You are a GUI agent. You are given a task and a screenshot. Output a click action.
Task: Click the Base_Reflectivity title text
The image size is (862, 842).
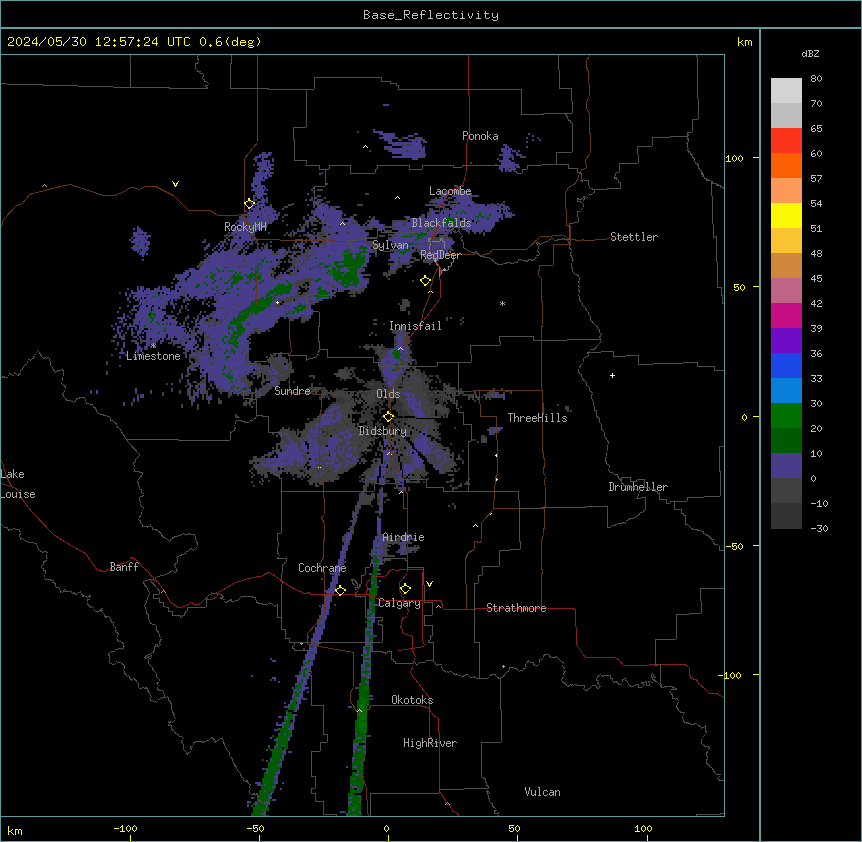pos(431,15)
